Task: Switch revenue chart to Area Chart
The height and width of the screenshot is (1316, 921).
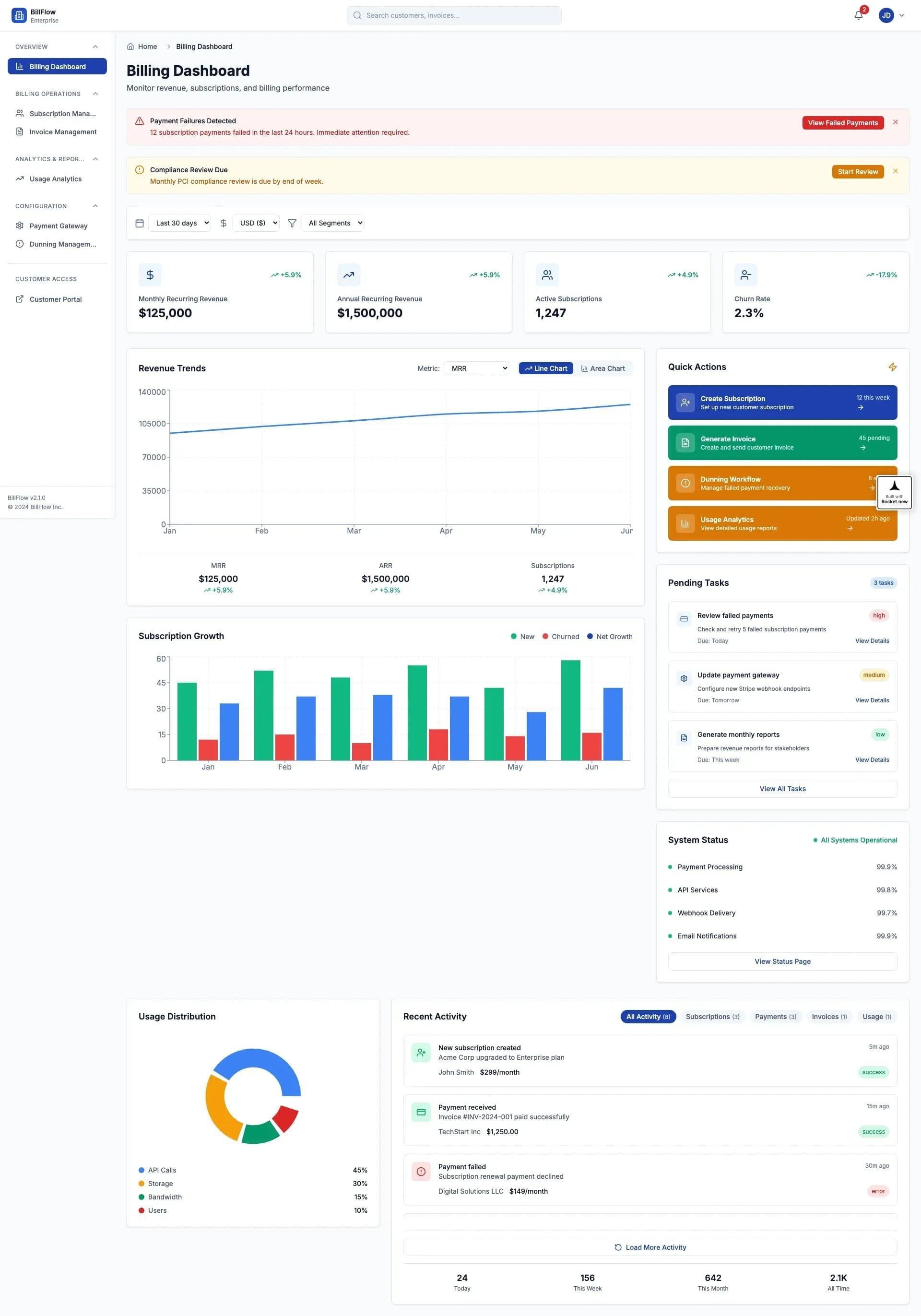Action: pos(603,368)
